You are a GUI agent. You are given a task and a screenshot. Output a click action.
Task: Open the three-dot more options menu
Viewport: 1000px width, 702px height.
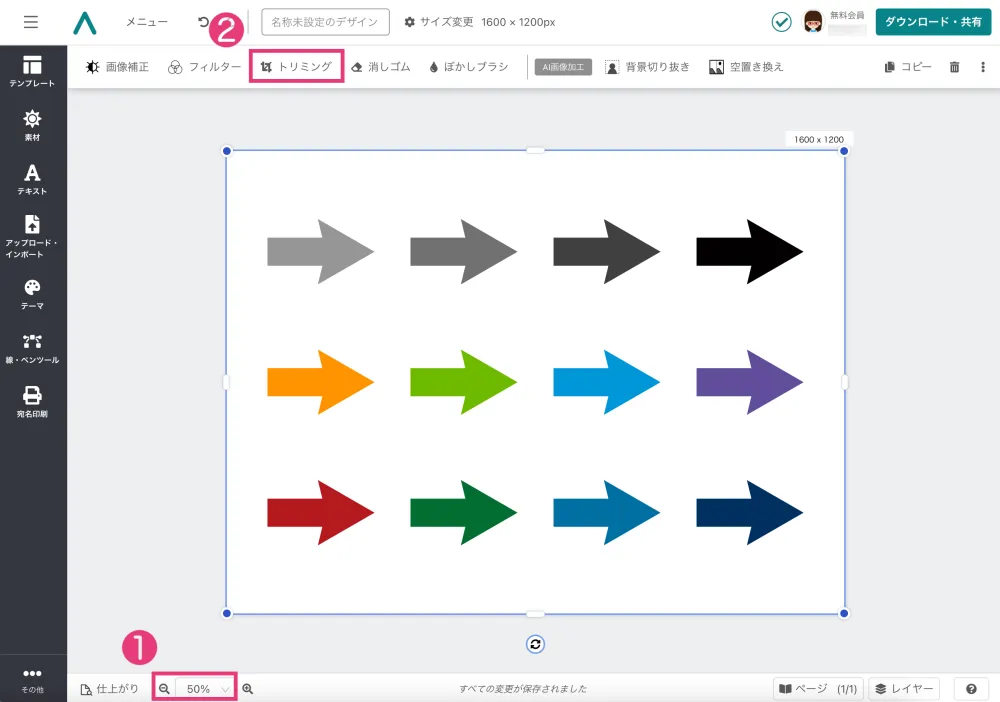[x=983, y=66]
